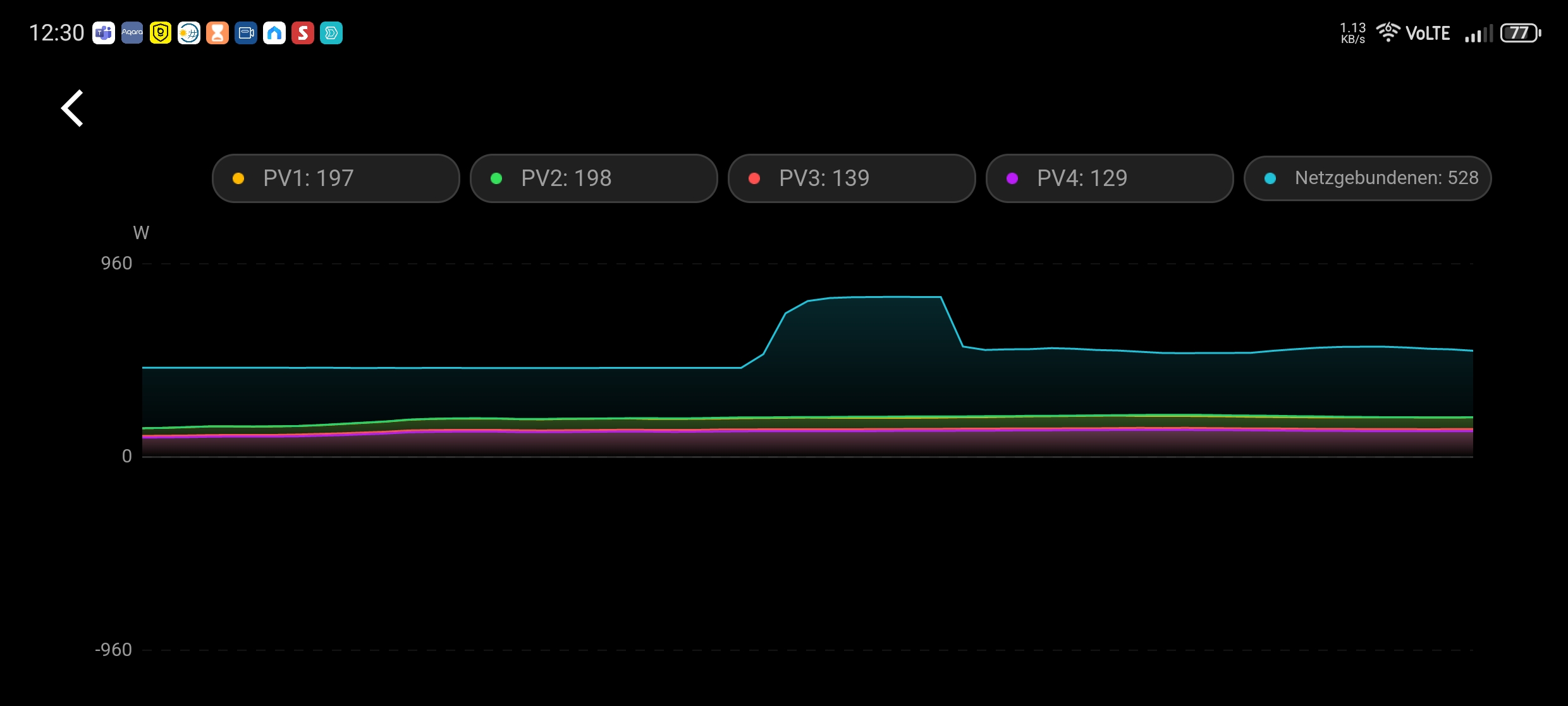Tap the sun weather notification icon
The height and width of the screenshot is (706, 1568).
(189, 33)
